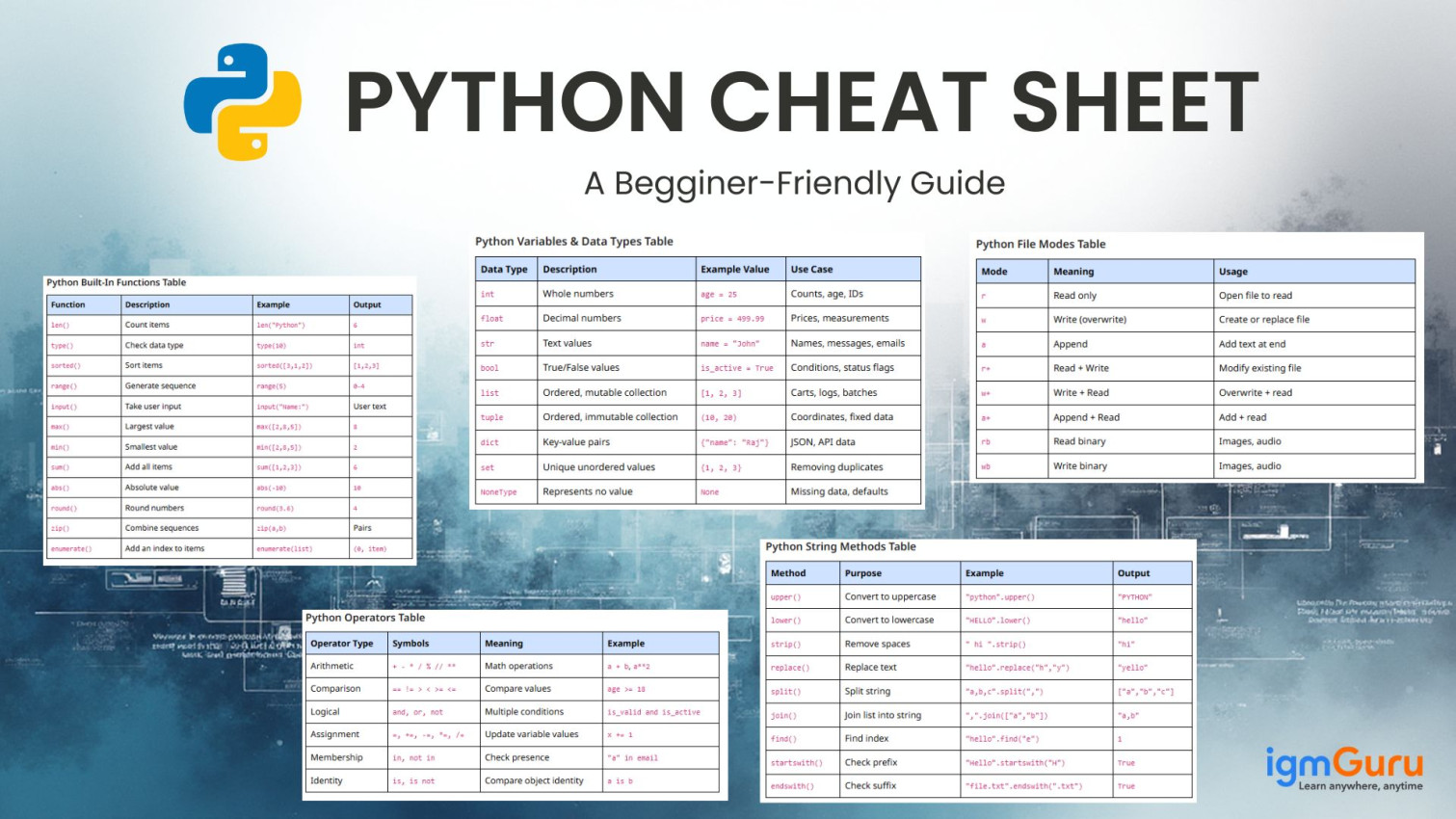
Task: Select the Python Built-In Functions Table heading
Action: [117, 282]
